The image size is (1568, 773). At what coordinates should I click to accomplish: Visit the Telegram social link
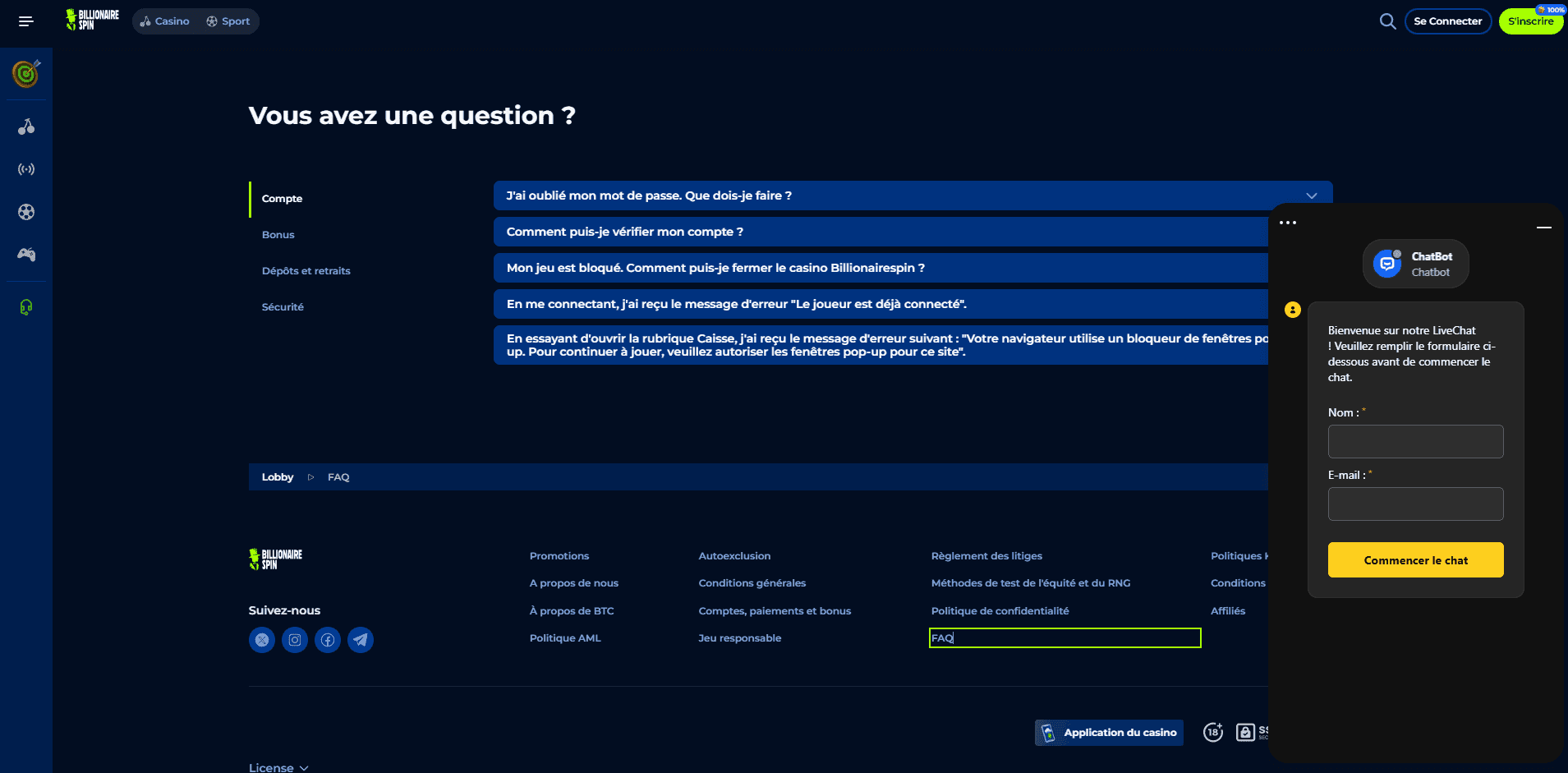pos(361,640)
